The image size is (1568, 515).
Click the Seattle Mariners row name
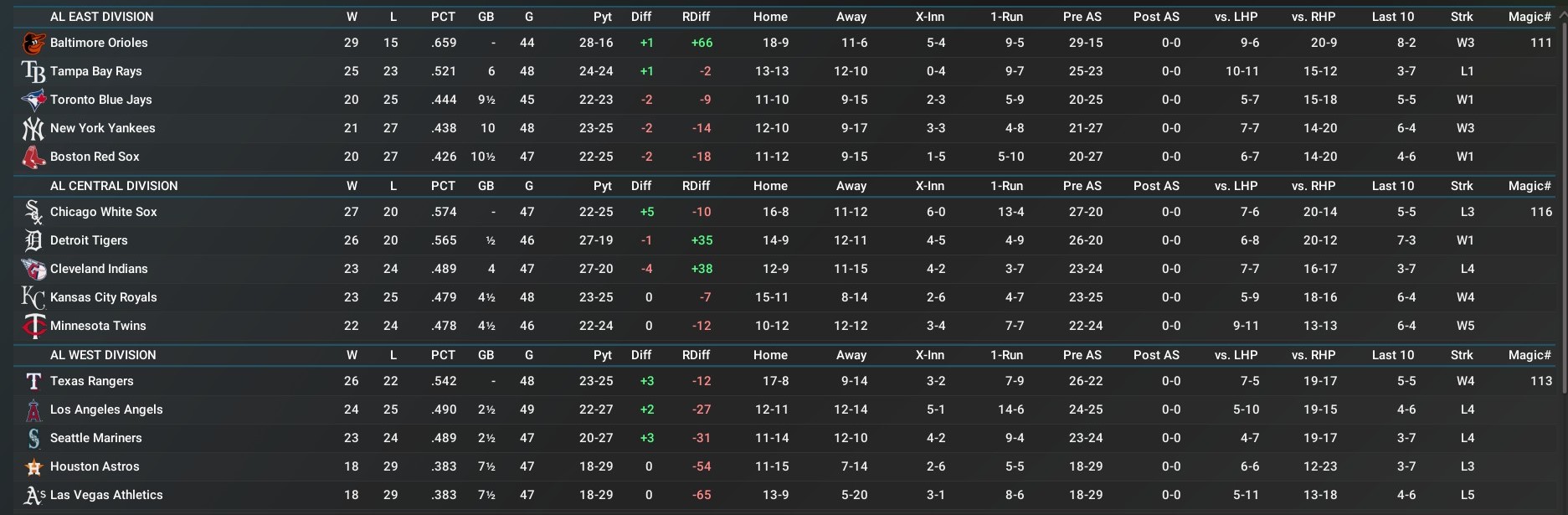click(x=96, y=438)
